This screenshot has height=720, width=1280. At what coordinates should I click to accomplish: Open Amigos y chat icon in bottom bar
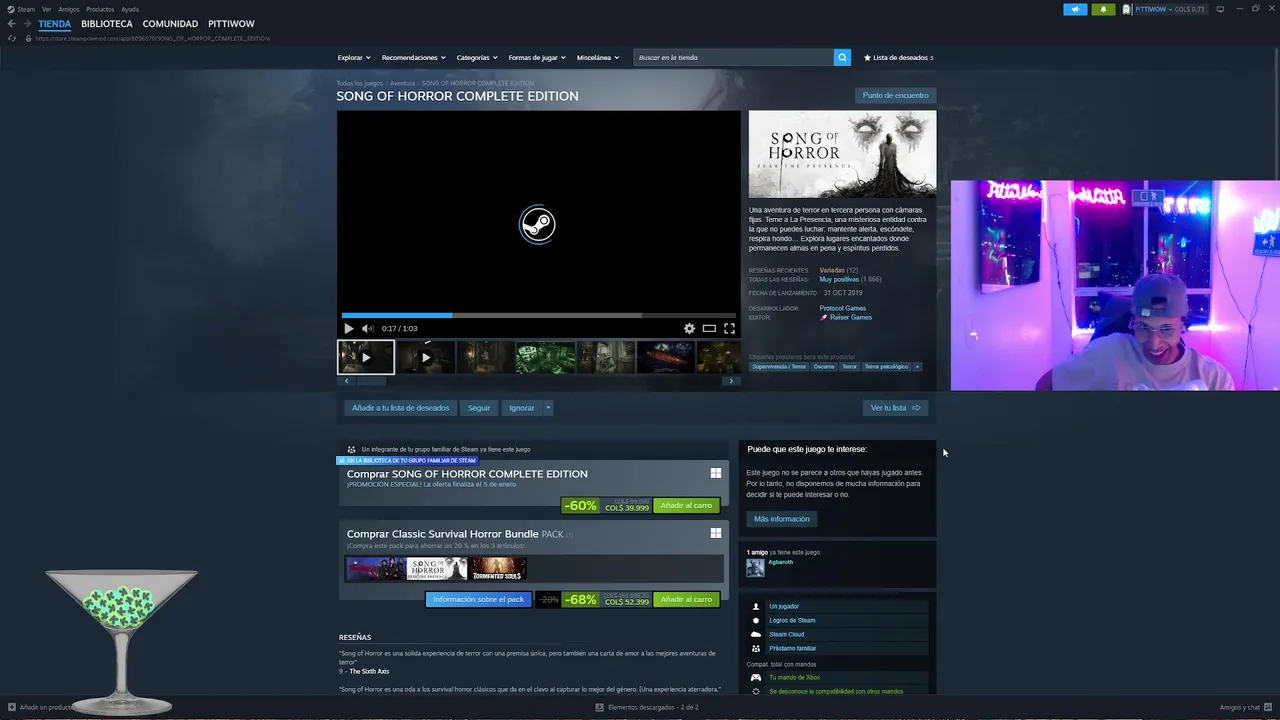[x=1270, y=707]
